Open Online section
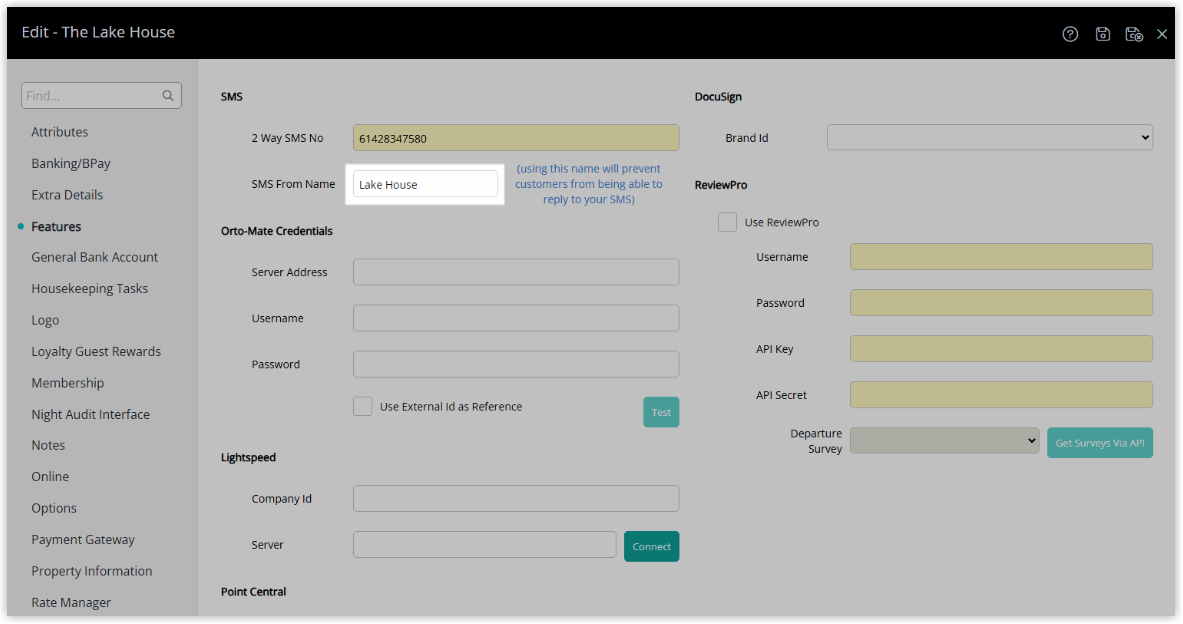The image size is (1183, 624). click(x=50, y=477)
